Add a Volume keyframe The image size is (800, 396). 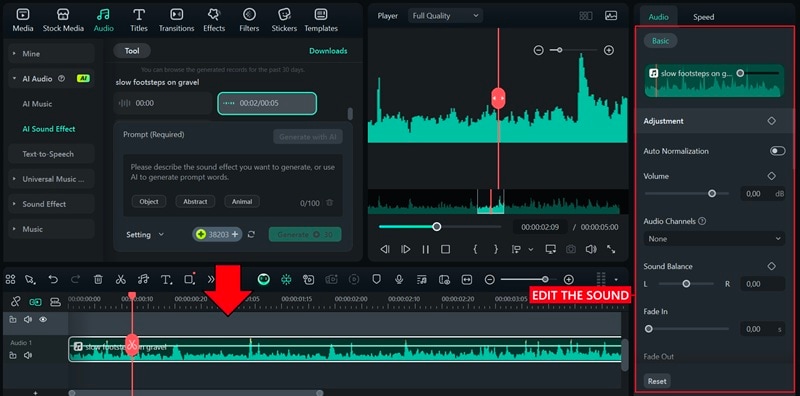pos(771,176)
